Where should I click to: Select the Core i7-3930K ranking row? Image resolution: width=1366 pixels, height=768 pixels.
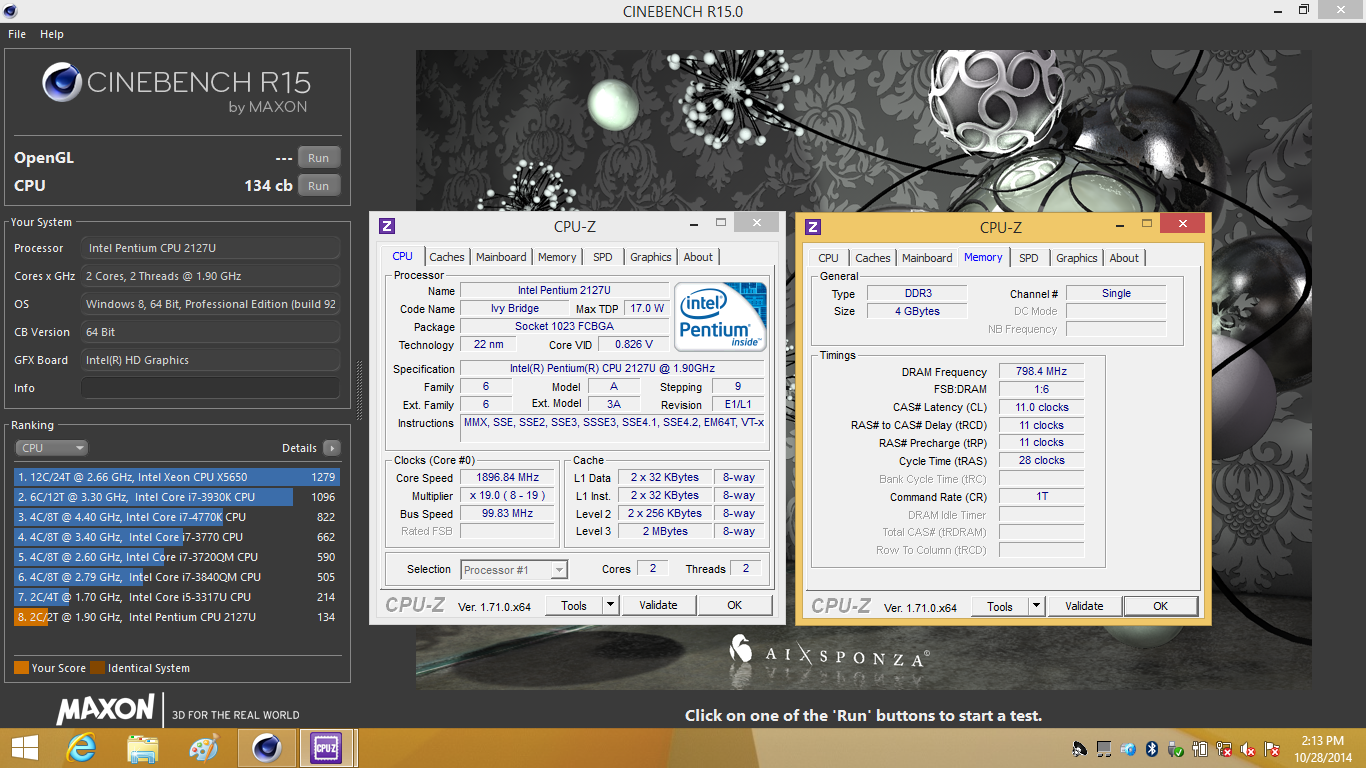click(177, 497)
